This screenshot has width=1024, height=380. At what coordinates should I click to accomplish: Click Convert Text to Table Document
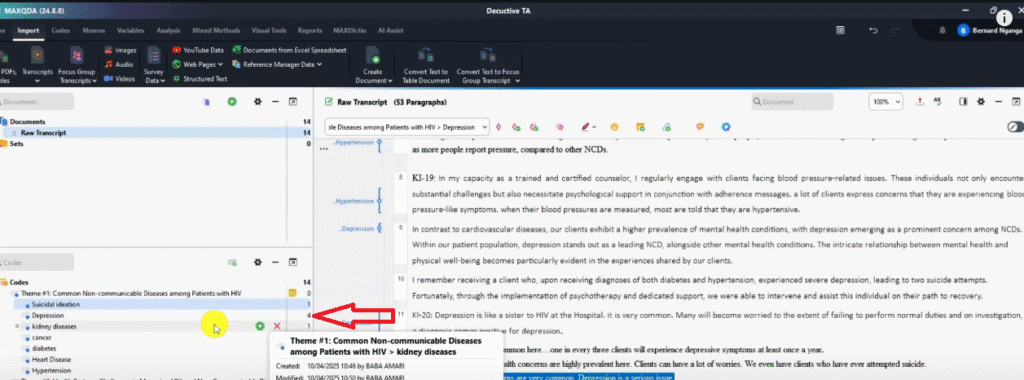coord(425,65)
